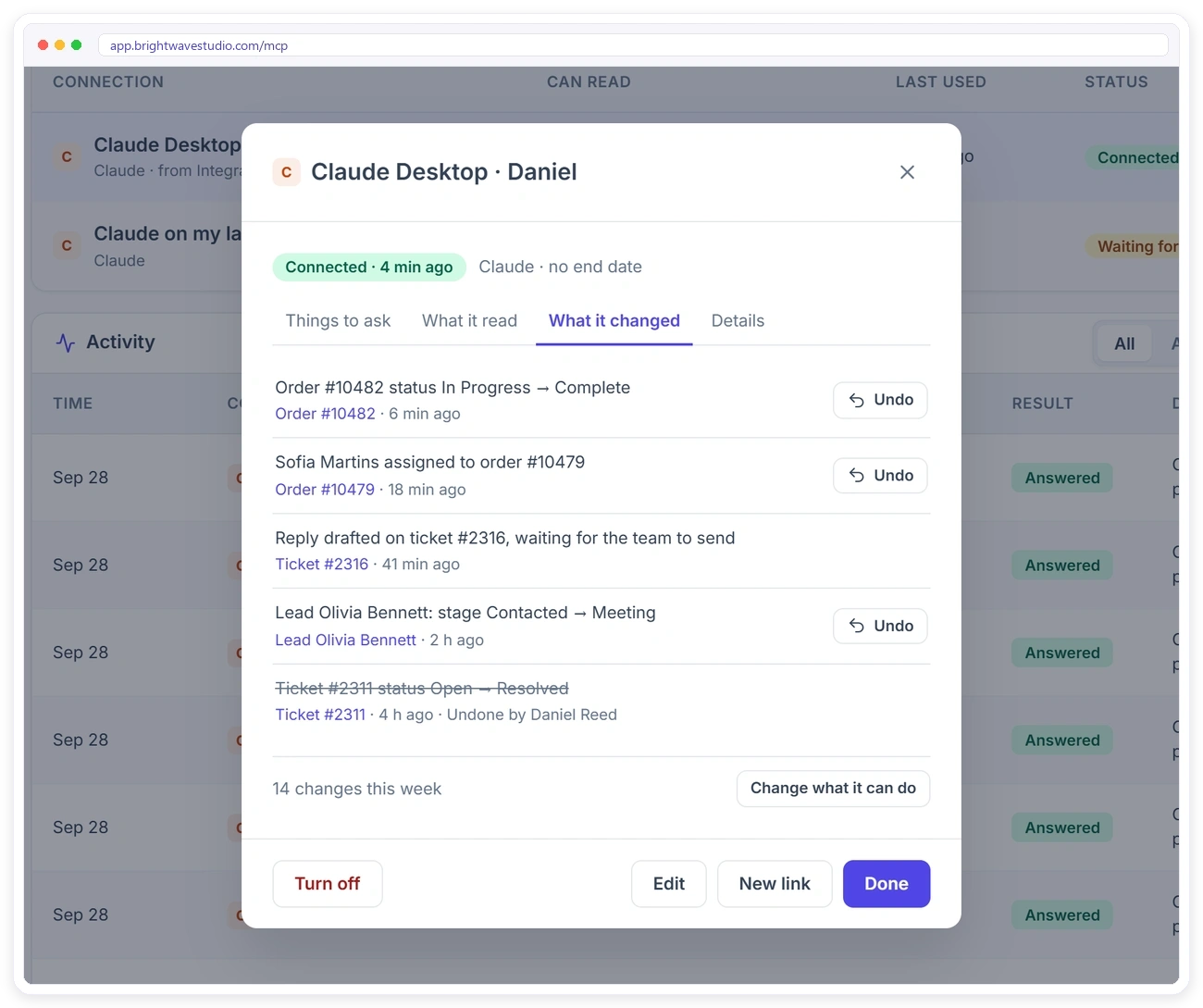
Task: Open the Order #10479 link
Action: click(325, 490)
